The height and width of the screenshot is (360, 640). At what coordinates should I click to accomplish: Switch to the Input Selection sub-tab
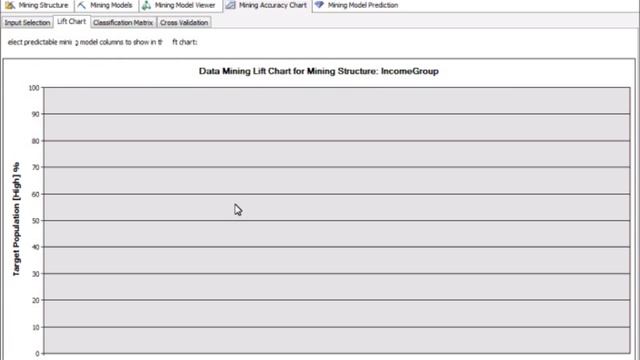(27, 22)
